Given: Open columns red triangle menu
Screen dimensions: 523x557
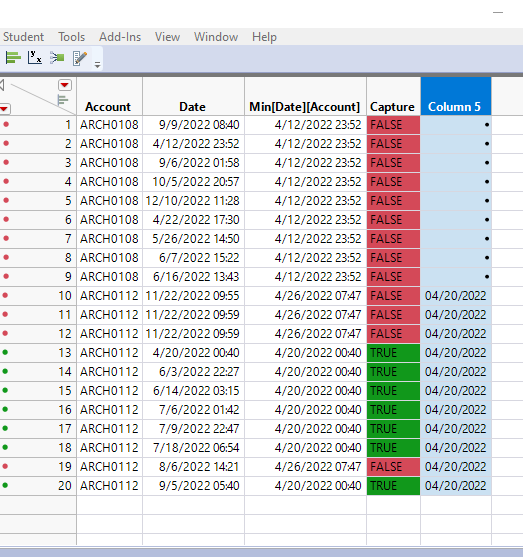Looking at the screenshot, I should (65, 85).
